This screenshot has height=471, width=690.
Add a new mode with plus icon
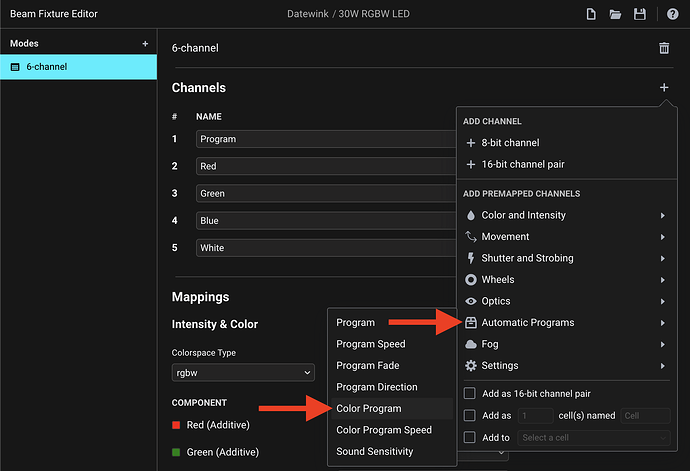(145, 44)
